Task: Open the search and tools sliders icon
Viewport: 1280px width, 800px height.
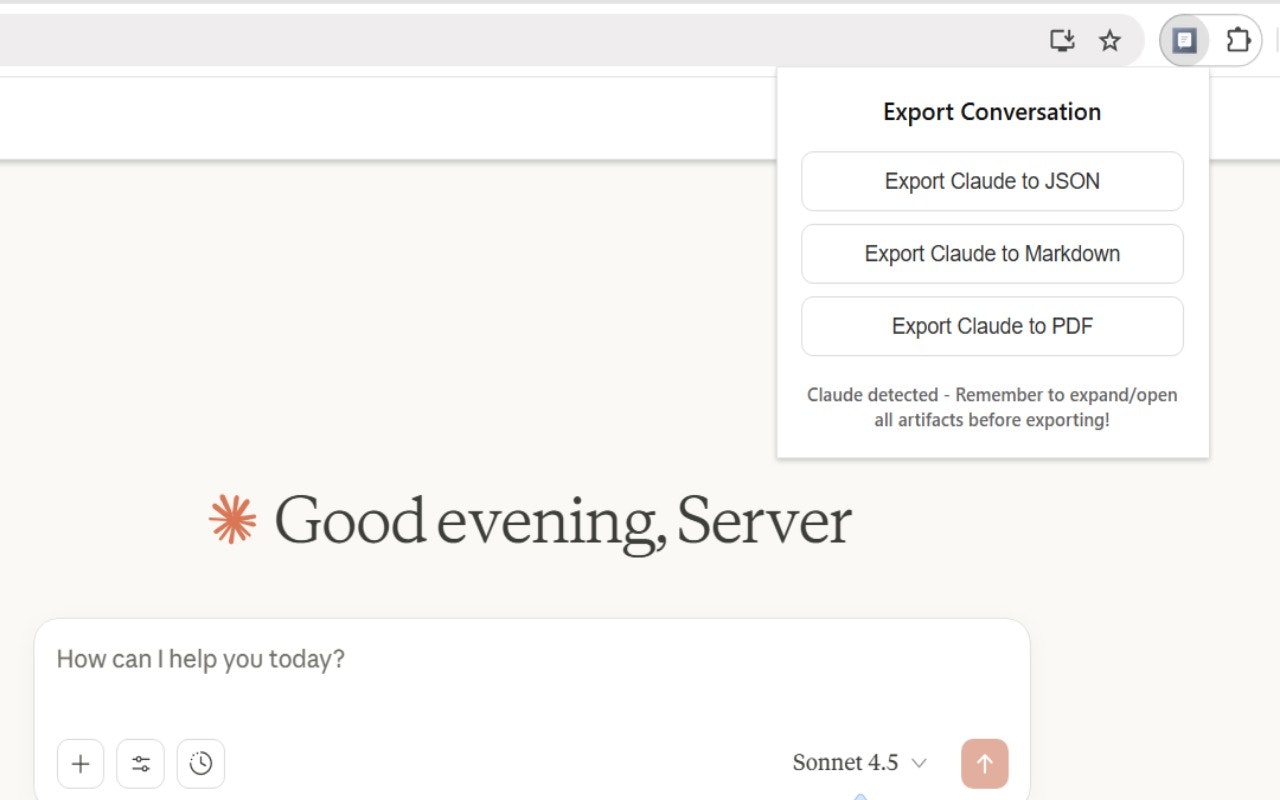Action: (x=141, y=764)
